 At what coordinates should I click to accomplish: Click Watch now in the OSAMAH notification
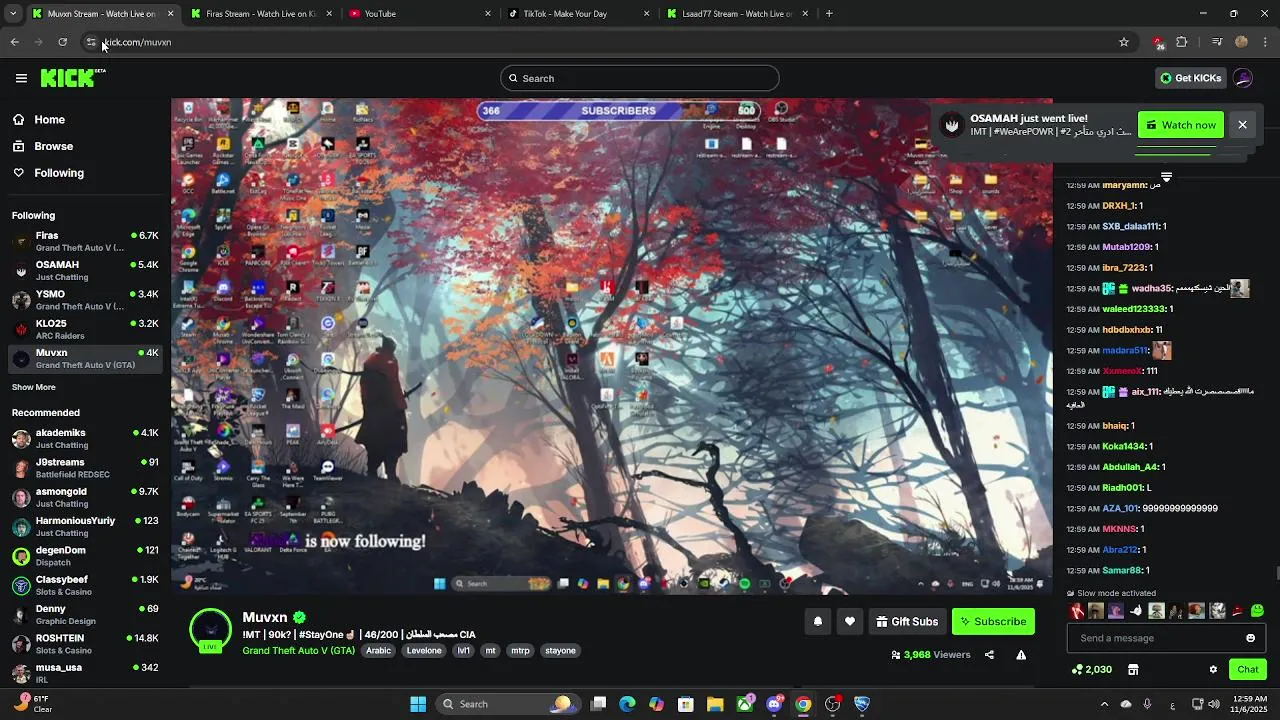[1180, 125]
